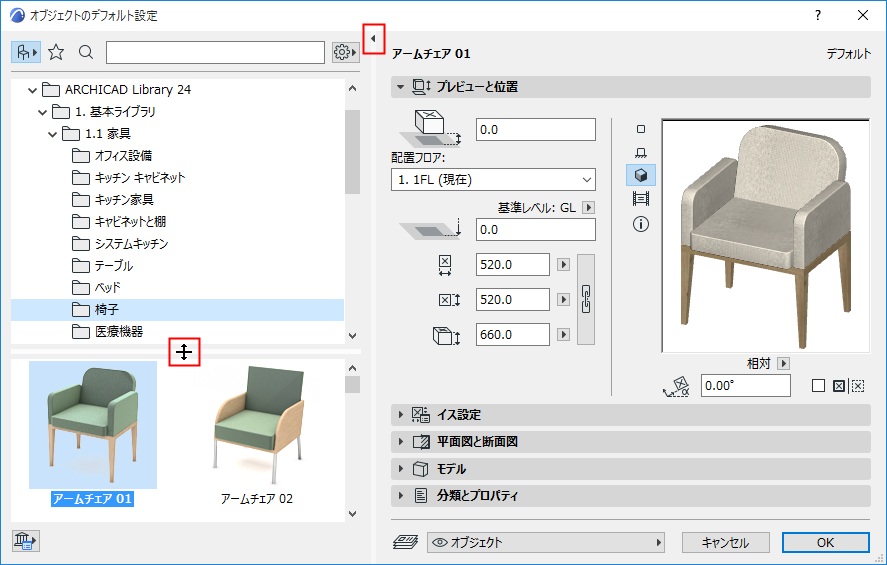Select the キャビネットと棚 folder
Image resolution: width=887 pixels, height=565 pixels.
119,222
